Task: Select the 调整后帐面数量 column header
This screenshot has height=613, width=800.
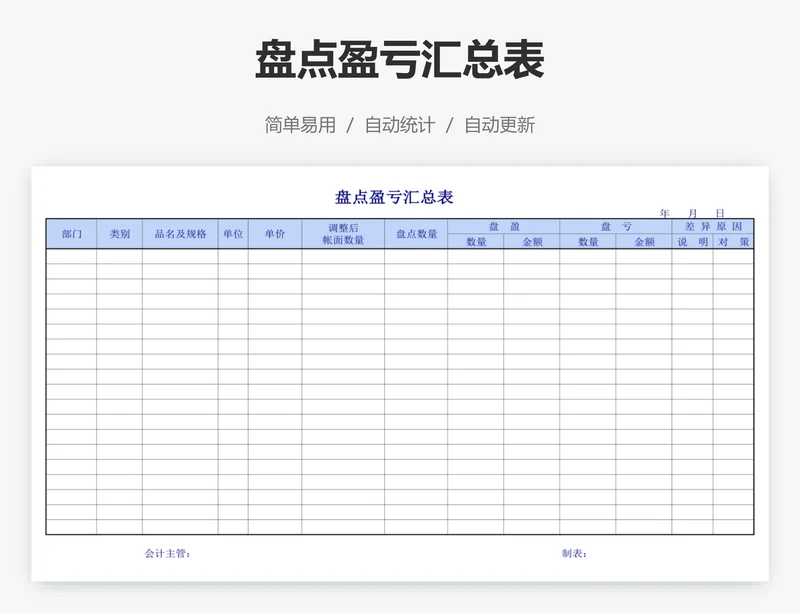Action: [343, 234]
